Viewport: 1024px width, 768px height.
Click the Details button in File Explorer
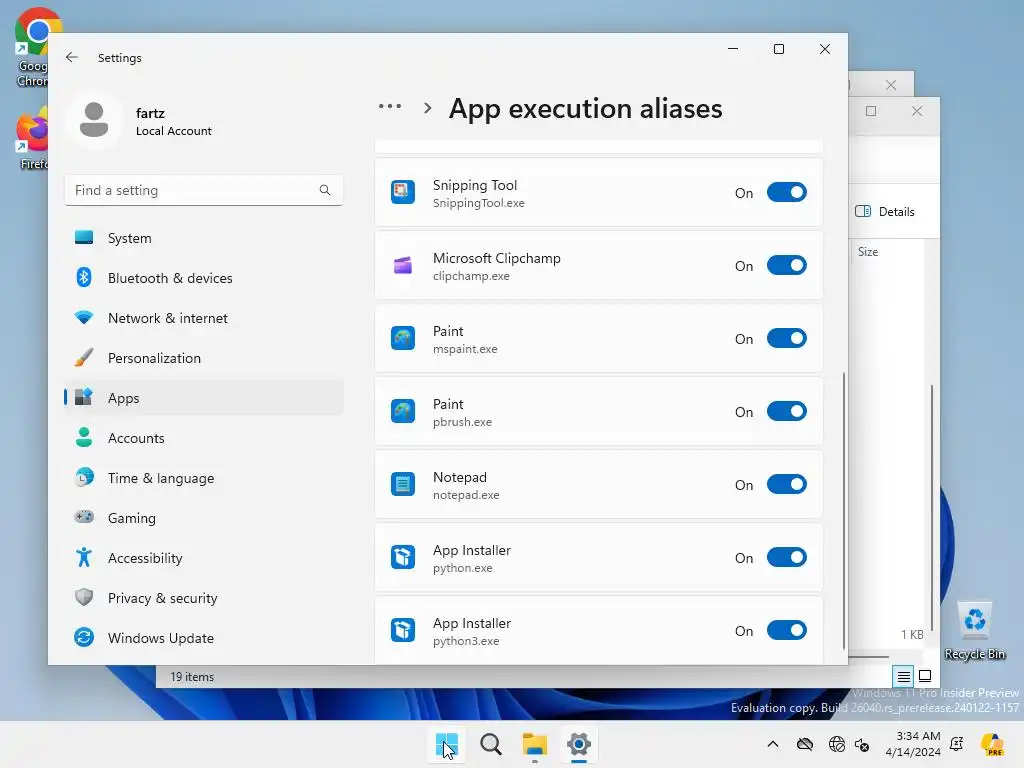pos(885,212)
